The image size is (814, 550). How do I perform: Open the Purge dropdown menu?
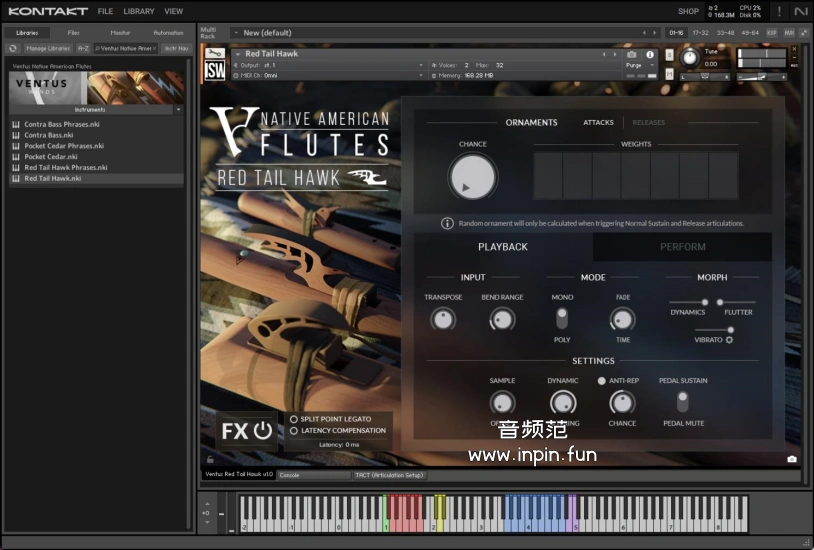click(640, 65)
